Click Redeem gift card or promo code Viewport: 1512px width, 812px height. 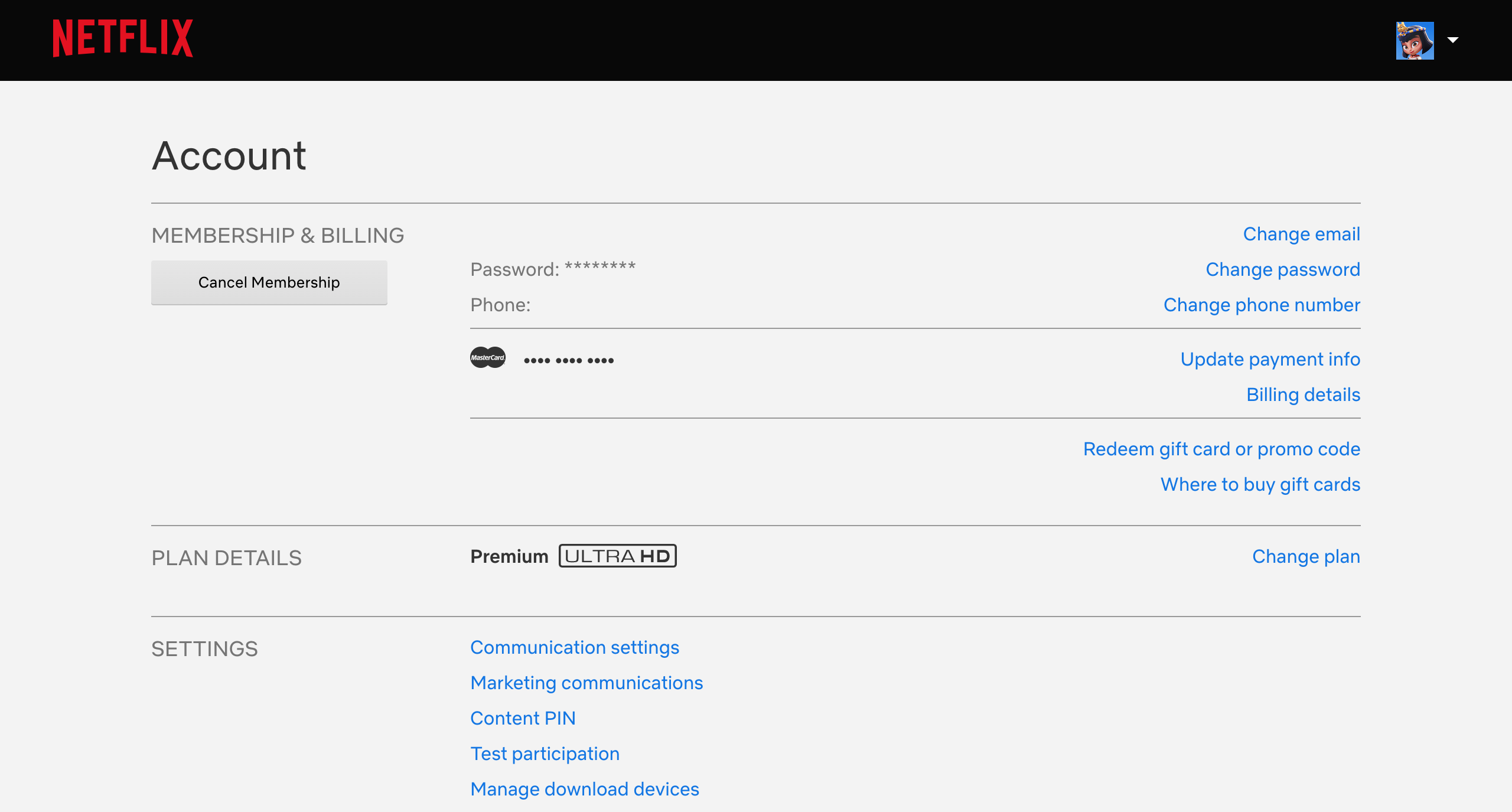(x=1221, y=449)
